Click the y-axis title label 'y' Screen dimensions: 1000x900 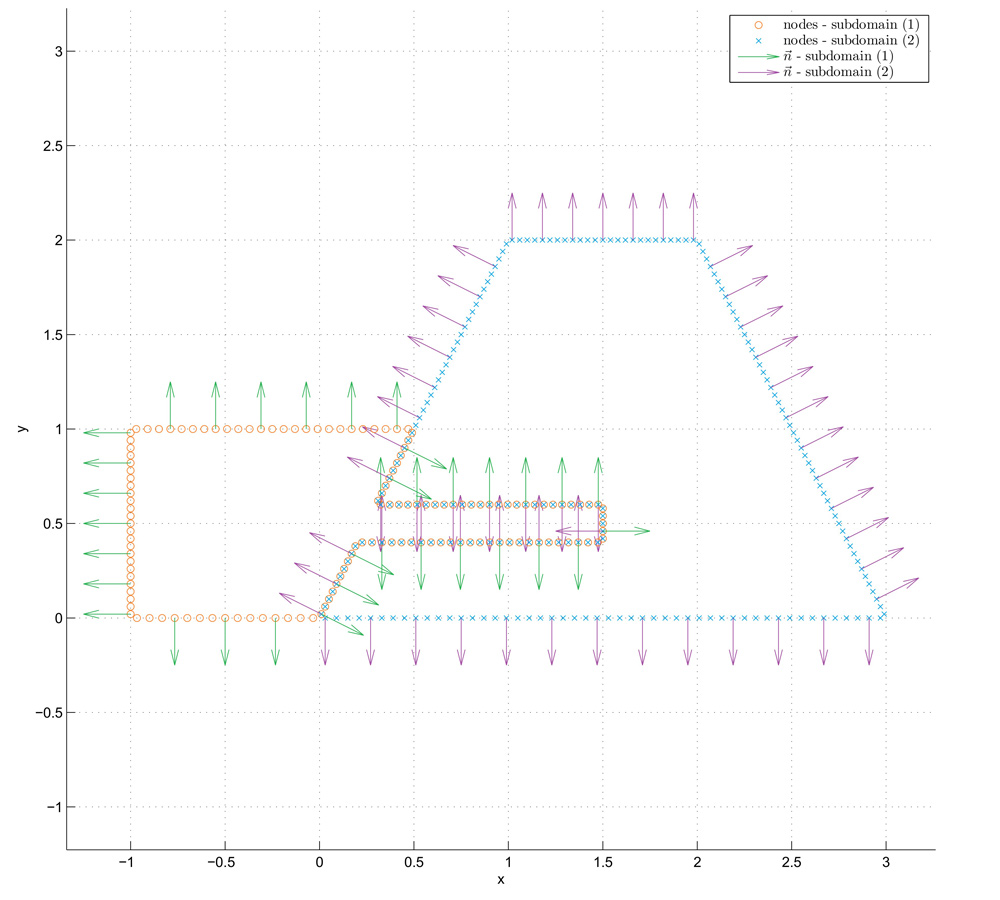(x=21, y=429)
